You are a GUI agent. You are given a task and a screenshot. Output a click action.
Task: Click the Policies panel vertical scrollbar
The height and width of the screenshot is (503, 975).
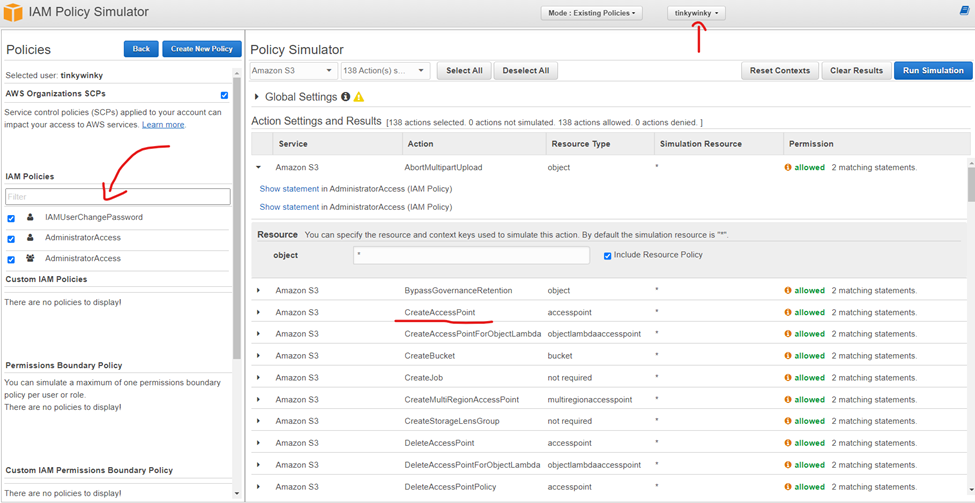[236, 218]
